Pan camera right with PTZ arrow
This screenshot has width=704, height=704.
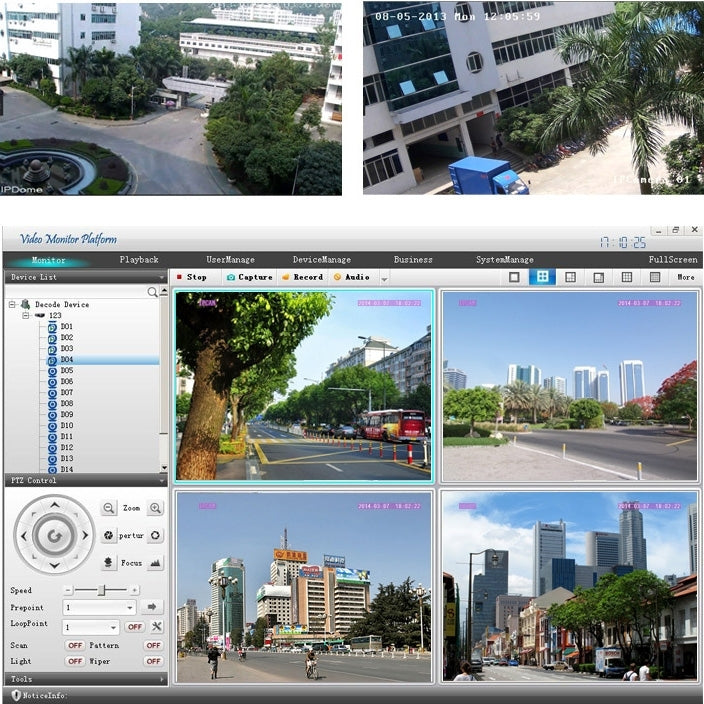tap(85, 535)
